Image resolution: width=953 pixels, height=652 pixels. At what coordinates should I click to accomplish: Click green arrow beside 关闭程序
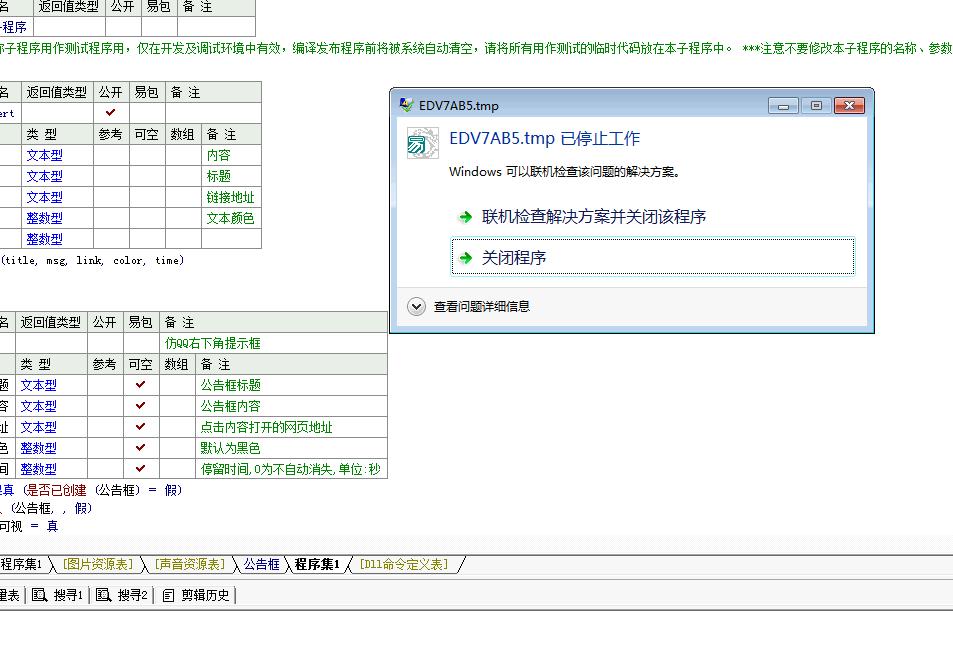tap(465, 258)
